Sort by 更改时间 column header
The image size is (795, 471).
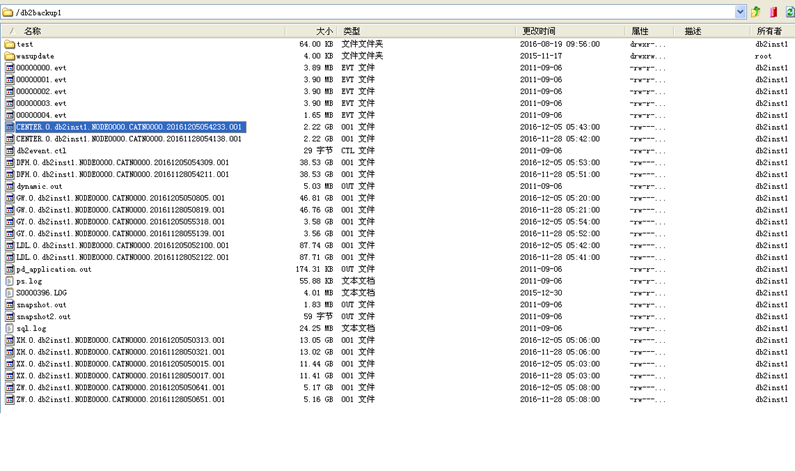pos(539,31)
